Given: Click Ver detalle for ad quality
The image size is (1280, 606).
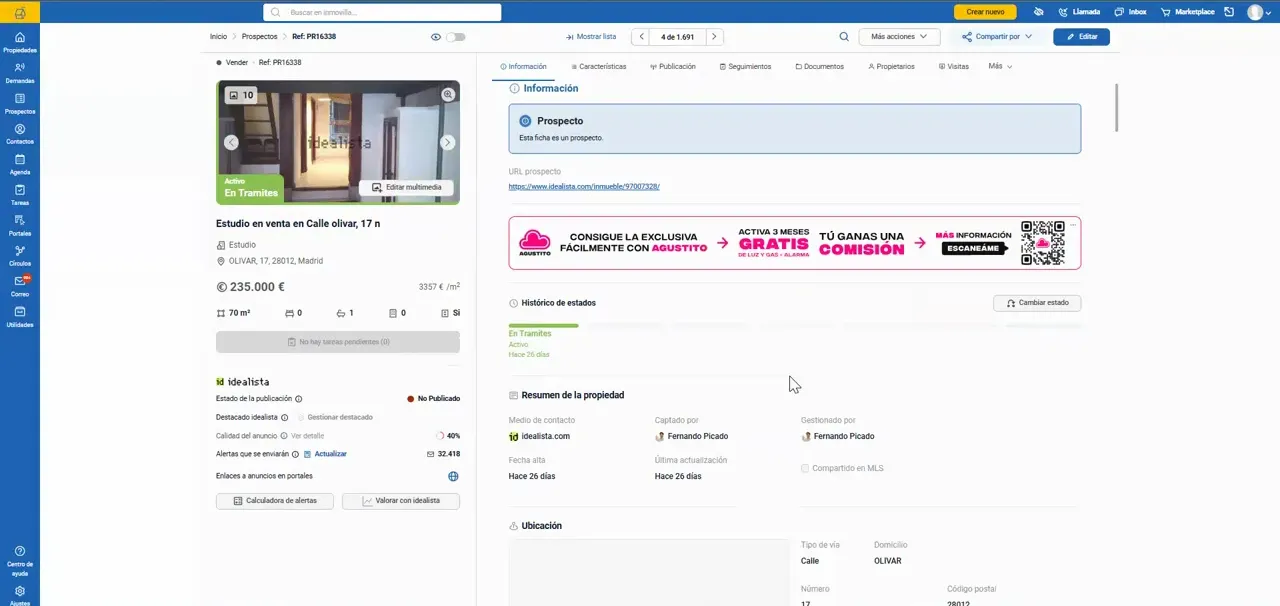Looking at the screenshot, I should 307,436.
